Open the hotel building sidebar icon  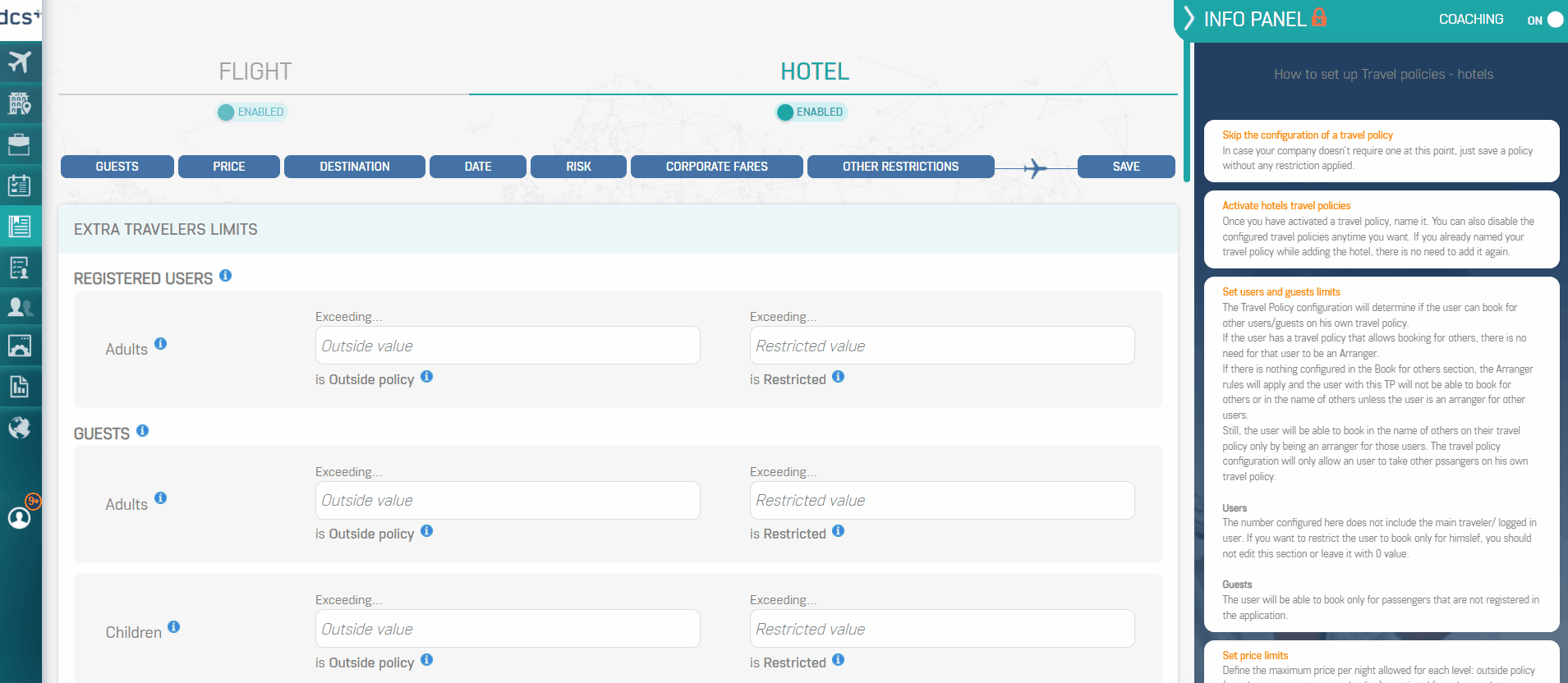(x=20, y=103)
